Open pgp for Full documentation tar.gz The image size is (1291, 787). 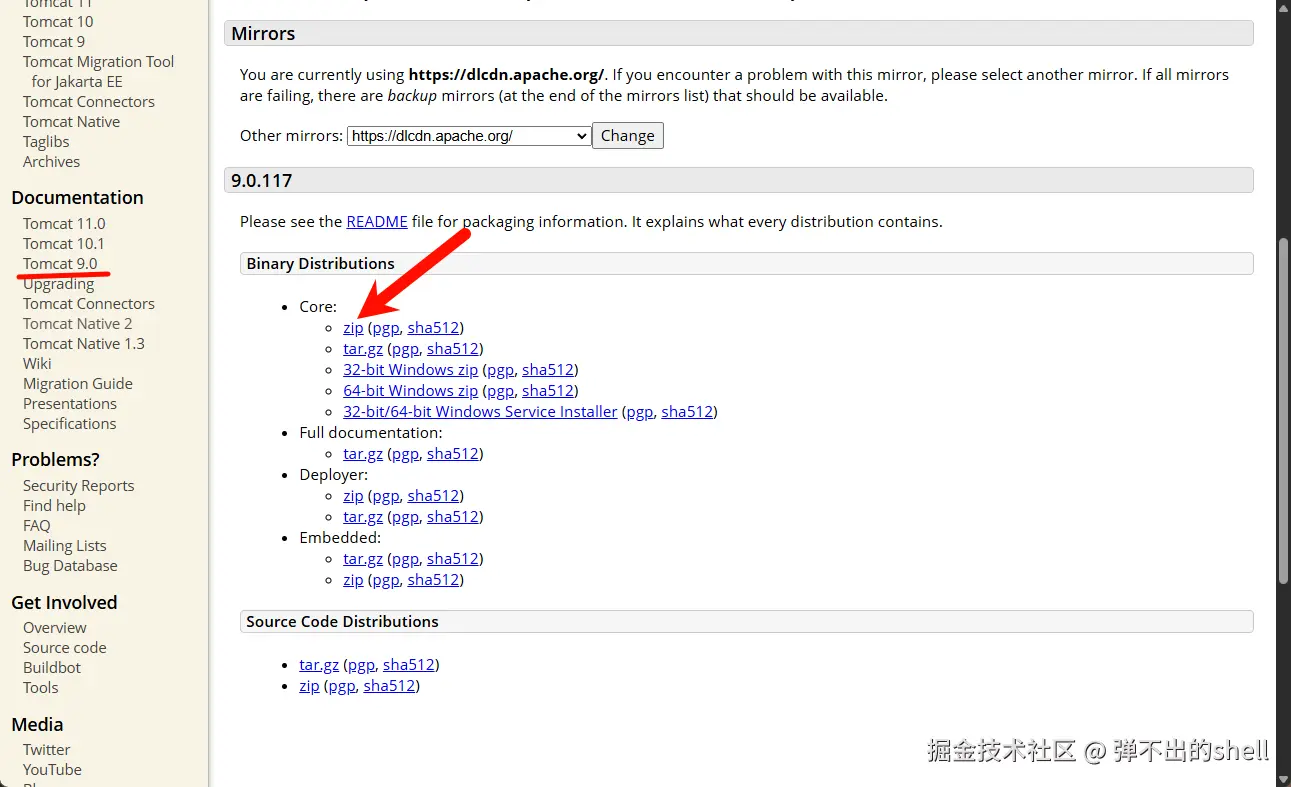(x=405, y=454)
